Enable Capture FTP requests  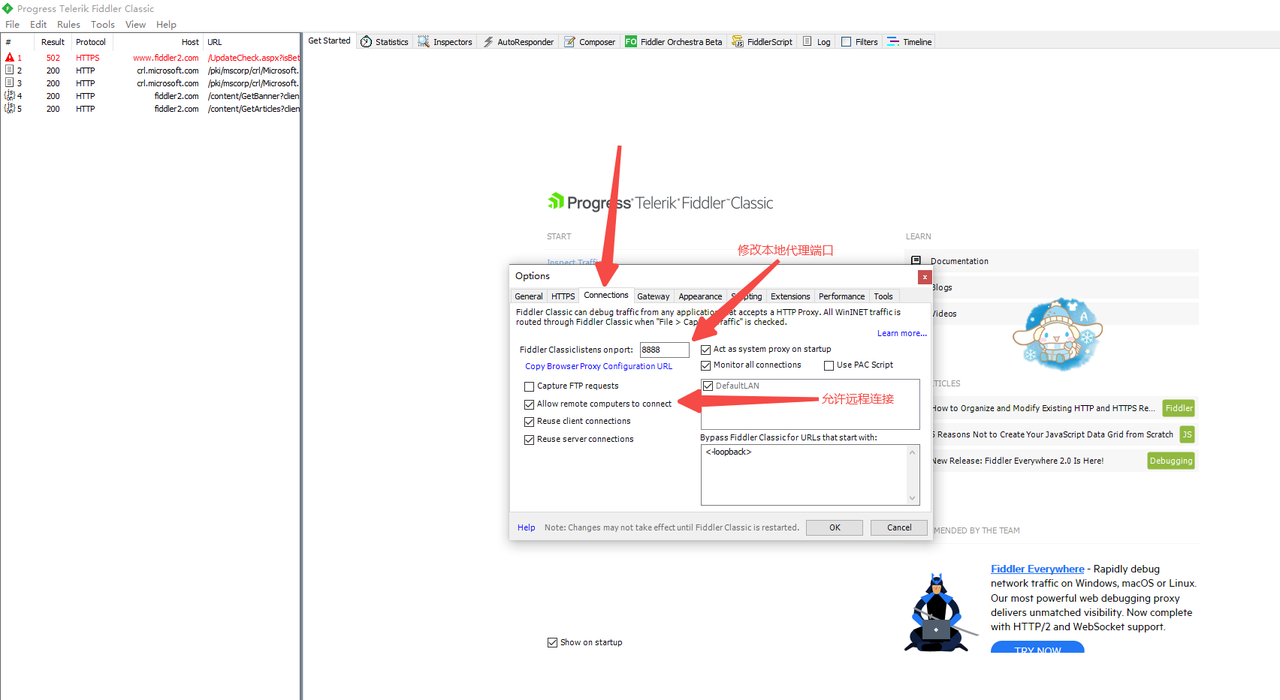pyautogui.click(x=529, y=386)
